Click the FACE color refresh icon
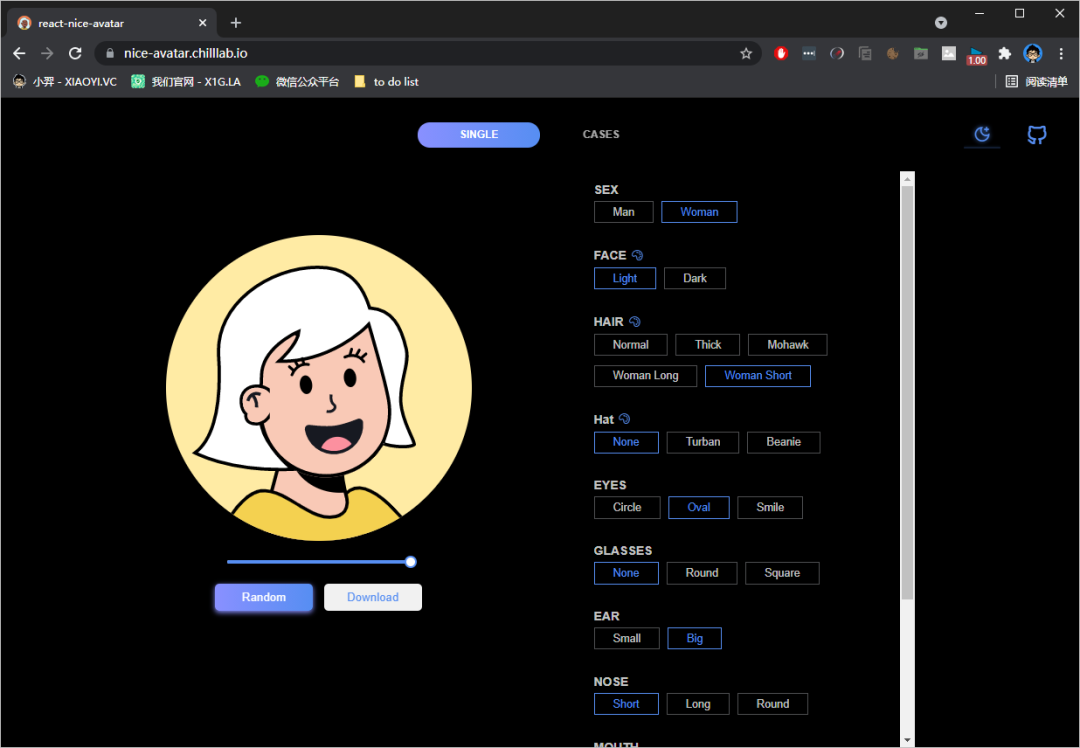Viewport: 1080px width, 748px height. tap(638, 255)
